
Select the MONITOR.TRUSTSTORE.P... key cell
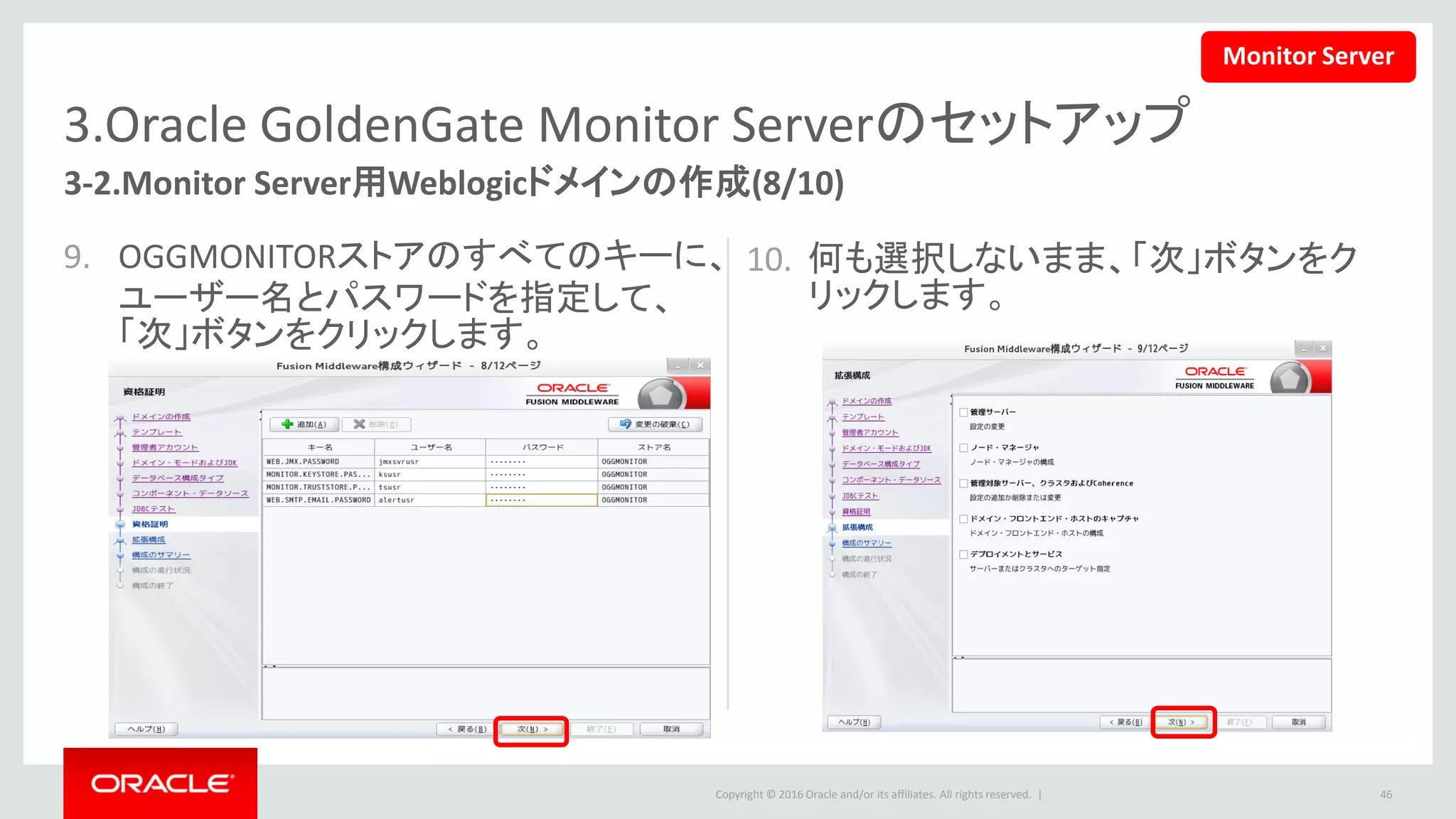(319, 487)
